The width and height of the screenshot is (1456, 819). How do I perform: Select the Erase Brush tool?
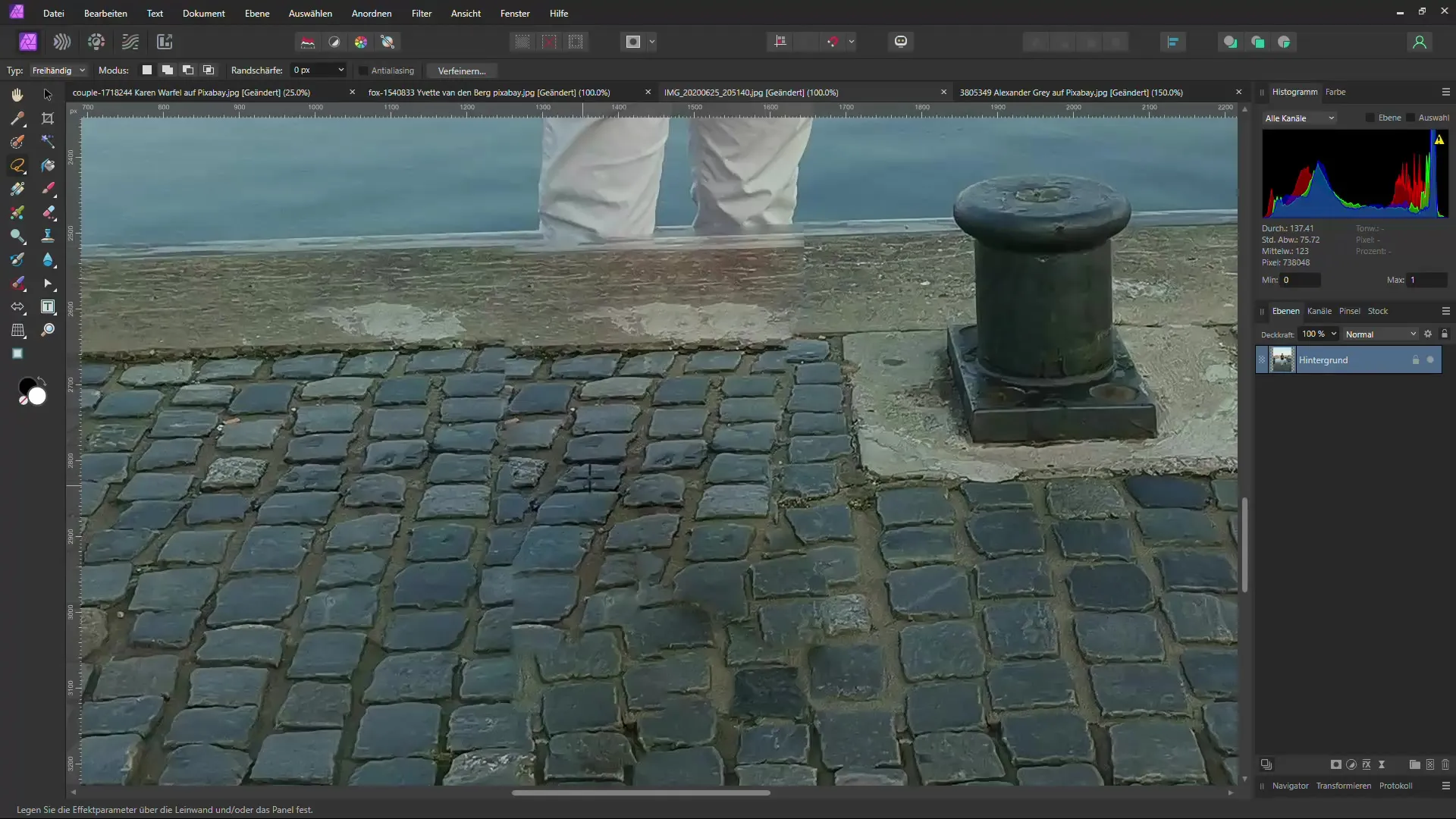tap(48, 212)
